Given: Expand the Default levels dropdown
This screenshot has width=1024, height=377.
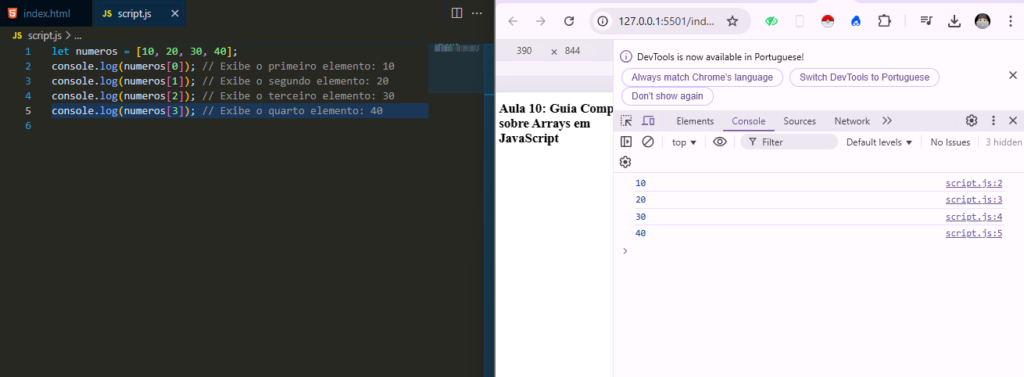Looking at the screenshot, I should (x=879, y=142).
